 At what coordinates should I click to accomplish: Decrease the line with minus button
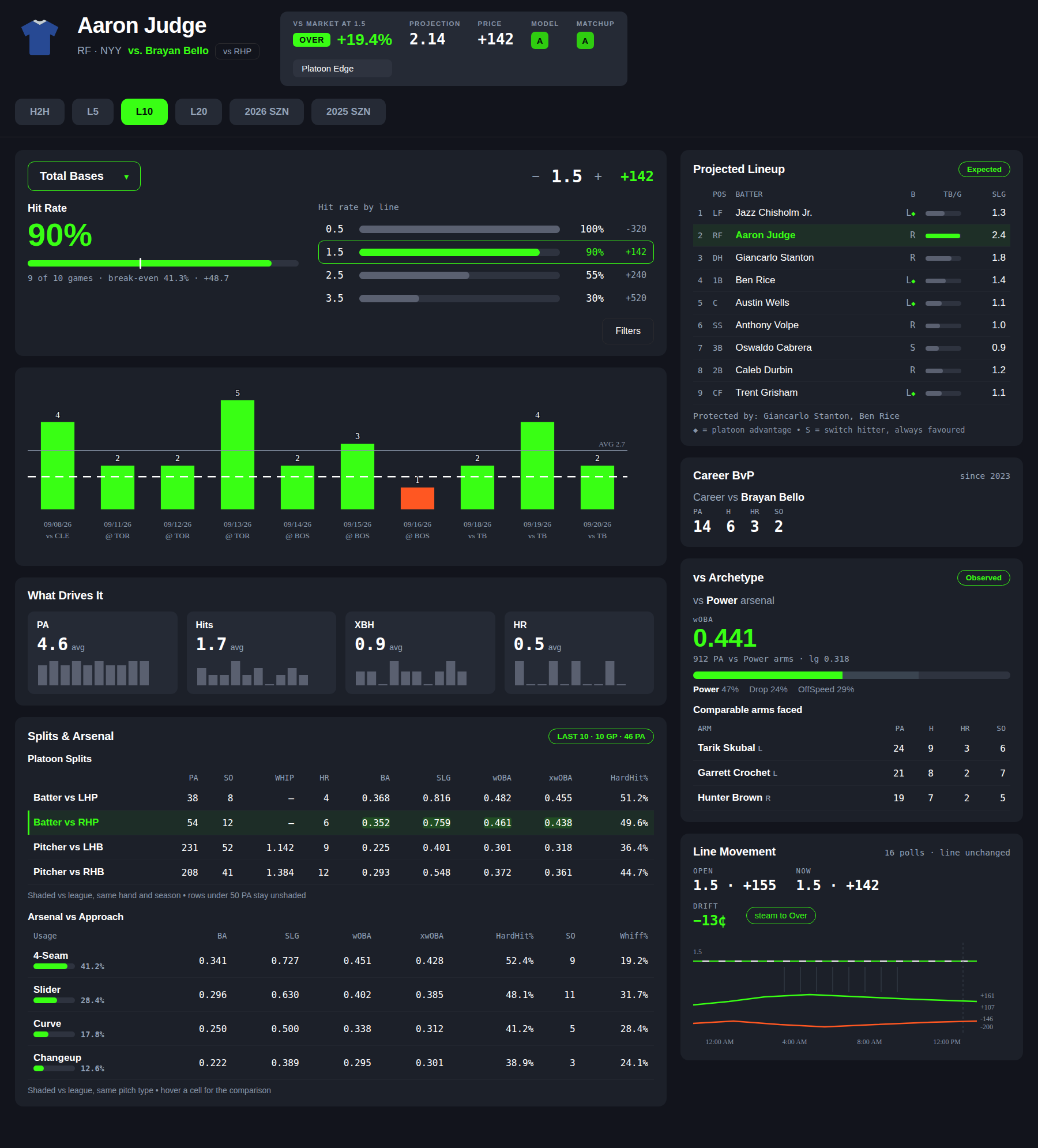pyautogui.click(x=535, y=177)
